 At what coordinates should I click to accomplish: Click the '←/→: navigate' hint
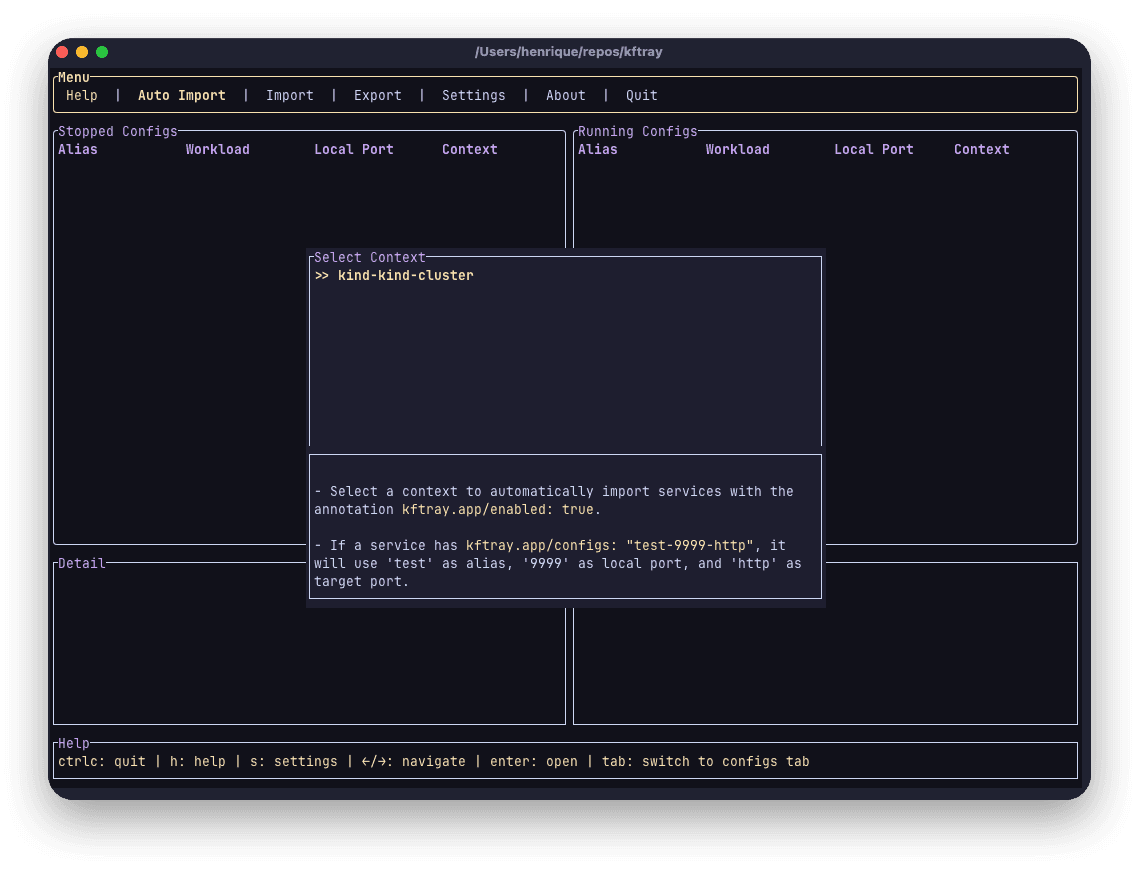(414, 762)
